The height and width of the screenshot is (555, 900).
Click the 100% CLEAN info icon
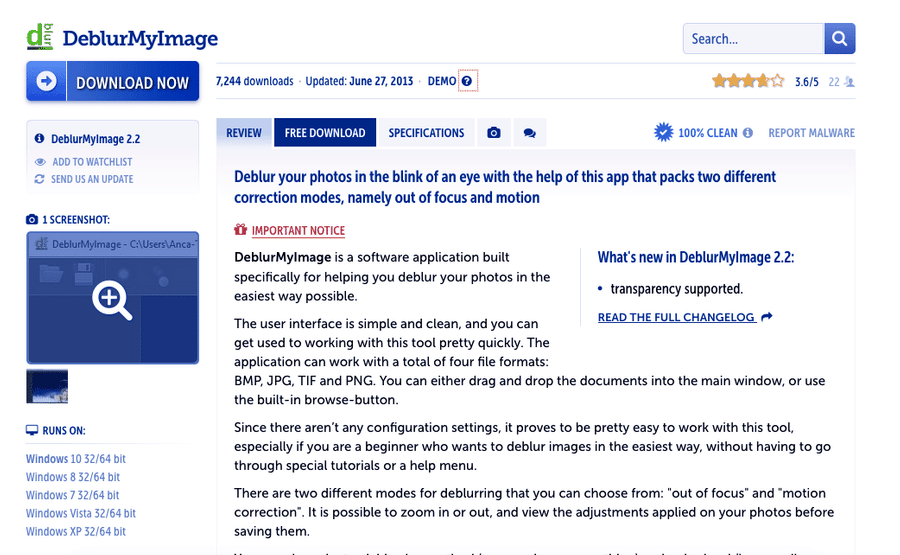747,133
